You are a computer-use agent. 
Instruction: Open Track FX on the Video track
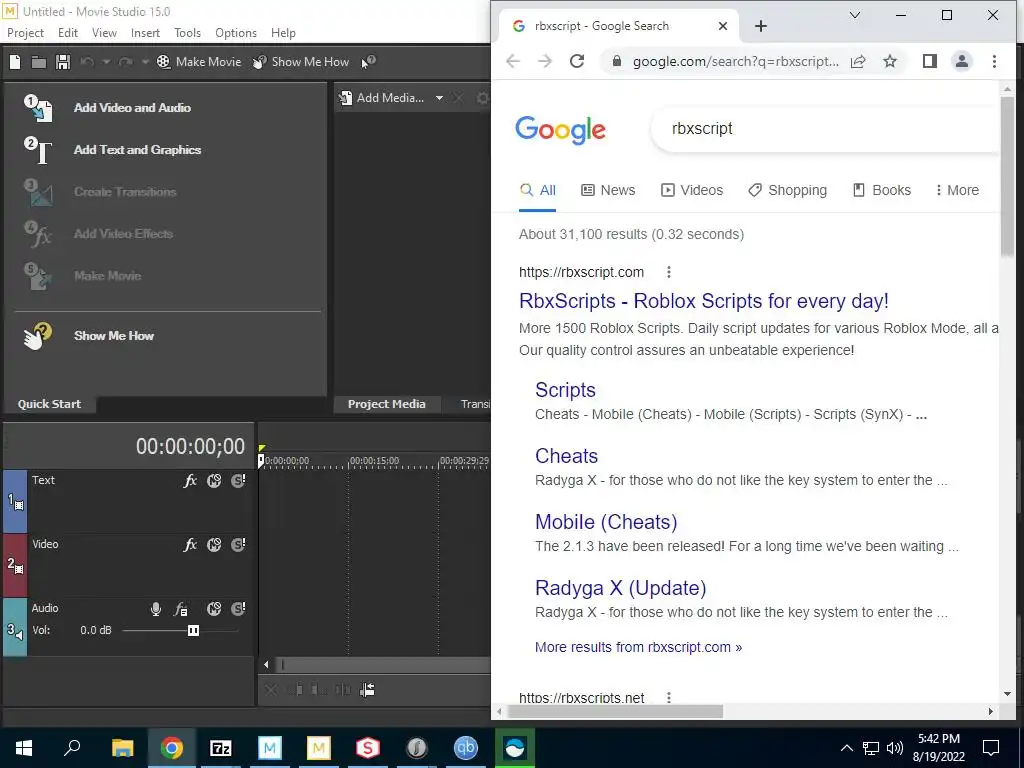pyautogui.click(x=190, y=545)
